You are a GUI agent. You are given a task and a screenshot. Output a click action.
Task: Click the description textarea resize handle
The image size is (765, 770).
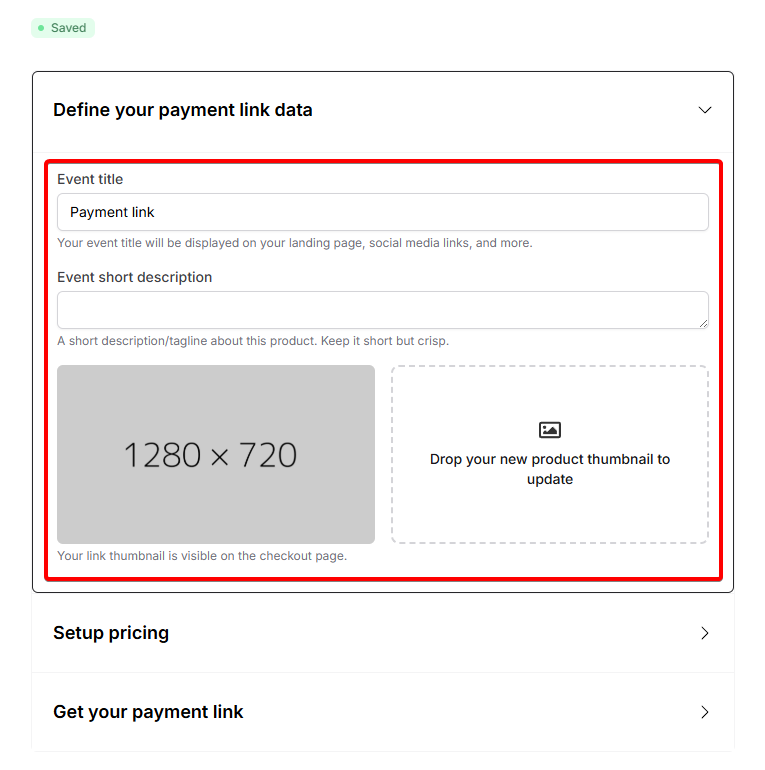pos(703,323)
